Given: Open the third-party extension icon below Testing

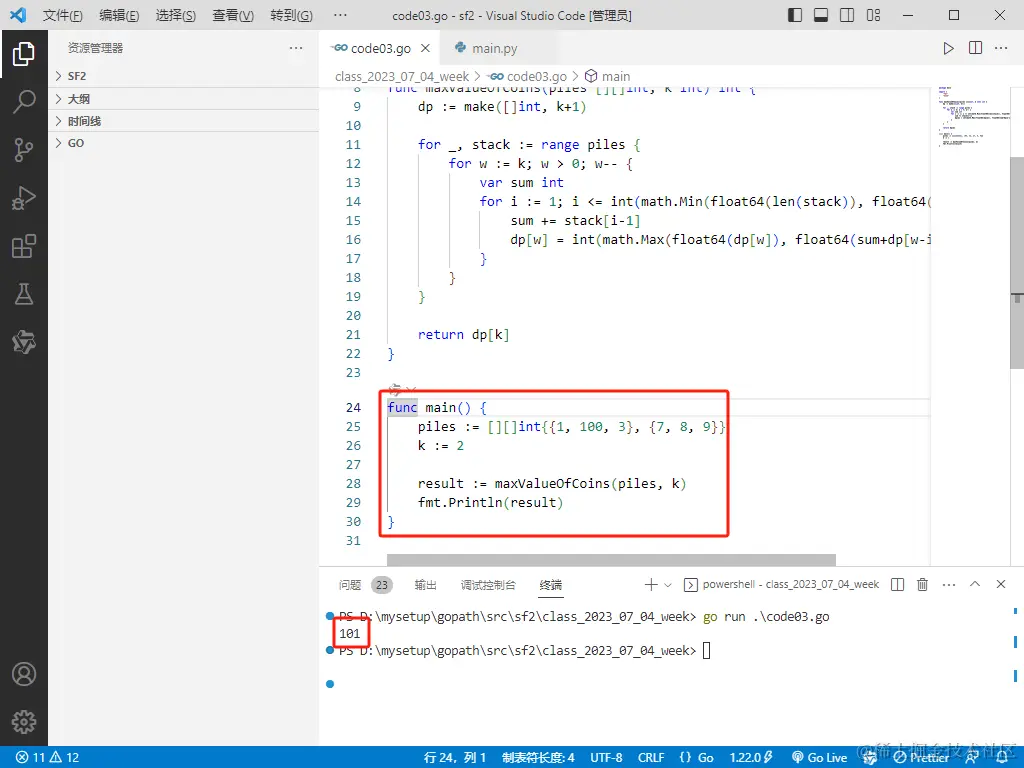Looking at the screenshot, I should 24,342.
